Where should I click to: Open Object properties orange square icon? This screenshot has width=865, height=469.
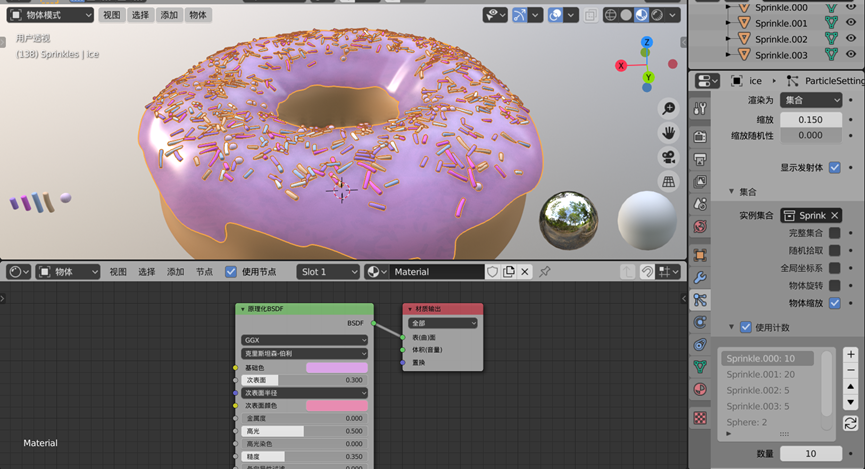pyautogui.click(x=700, y=255)
